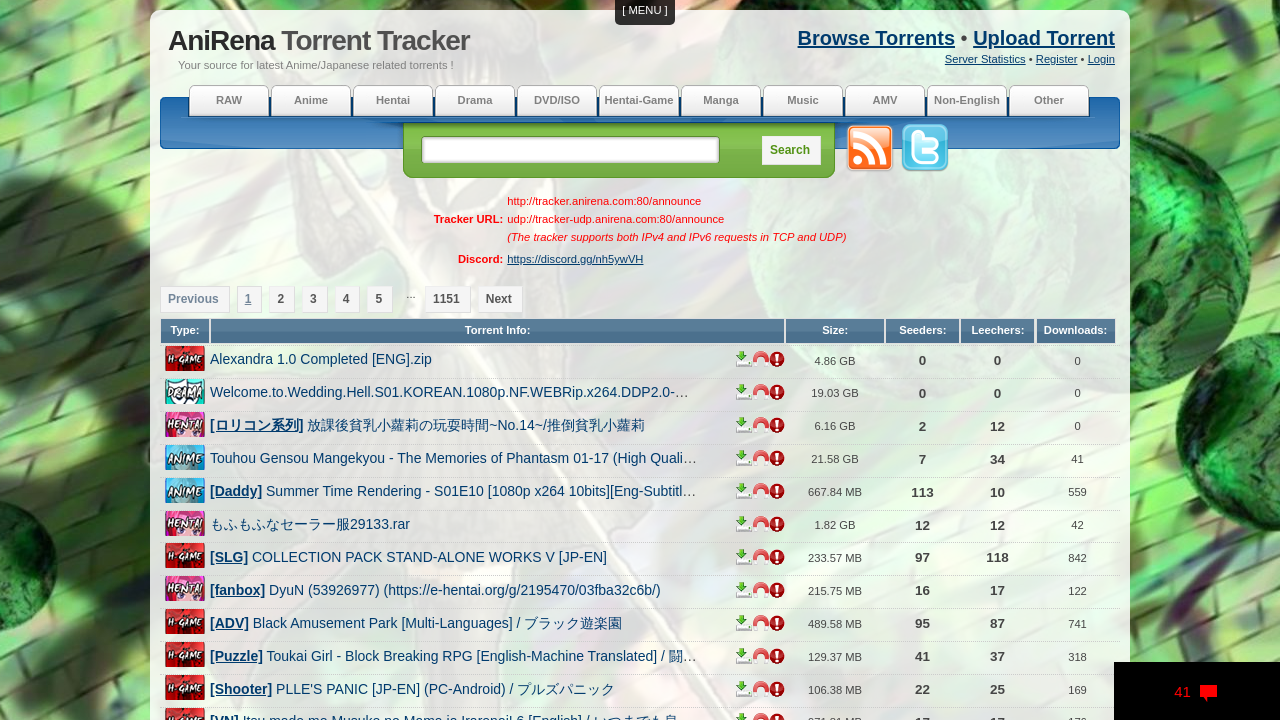
Task: Click Anime type icon beside Summer Time Rendering
Action: [x=185, y=491]
